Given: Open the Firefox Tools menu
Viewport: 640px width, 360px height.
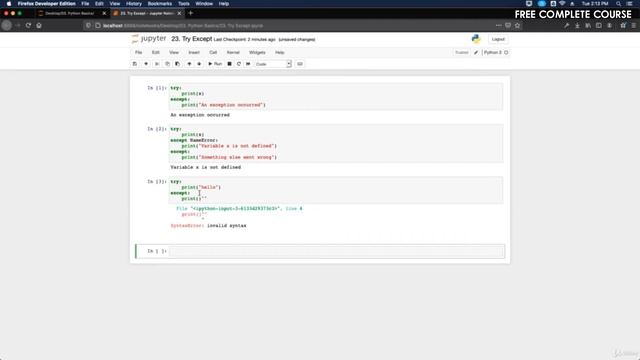Looking at the screenshot, I should pyautogui.click(x=184, y=4).
